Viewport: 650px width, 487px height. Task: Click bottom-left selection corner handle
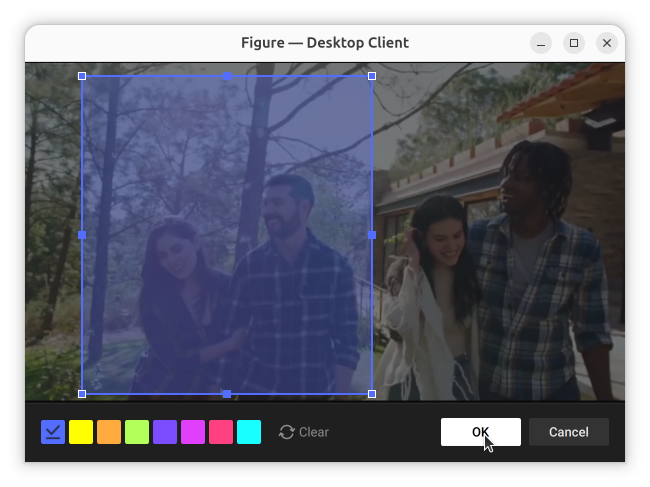pos(82,394)
